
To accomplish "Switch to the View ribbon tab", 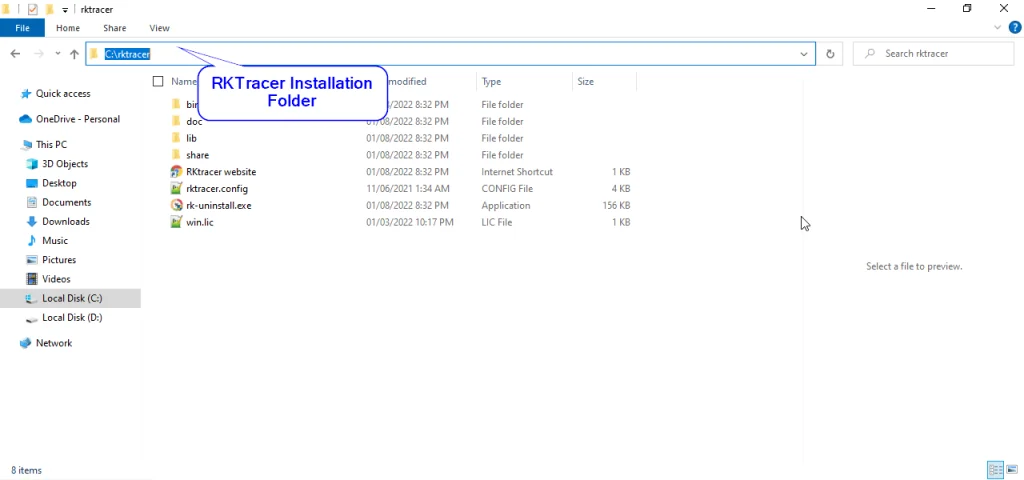I will [x=159, y=28].
